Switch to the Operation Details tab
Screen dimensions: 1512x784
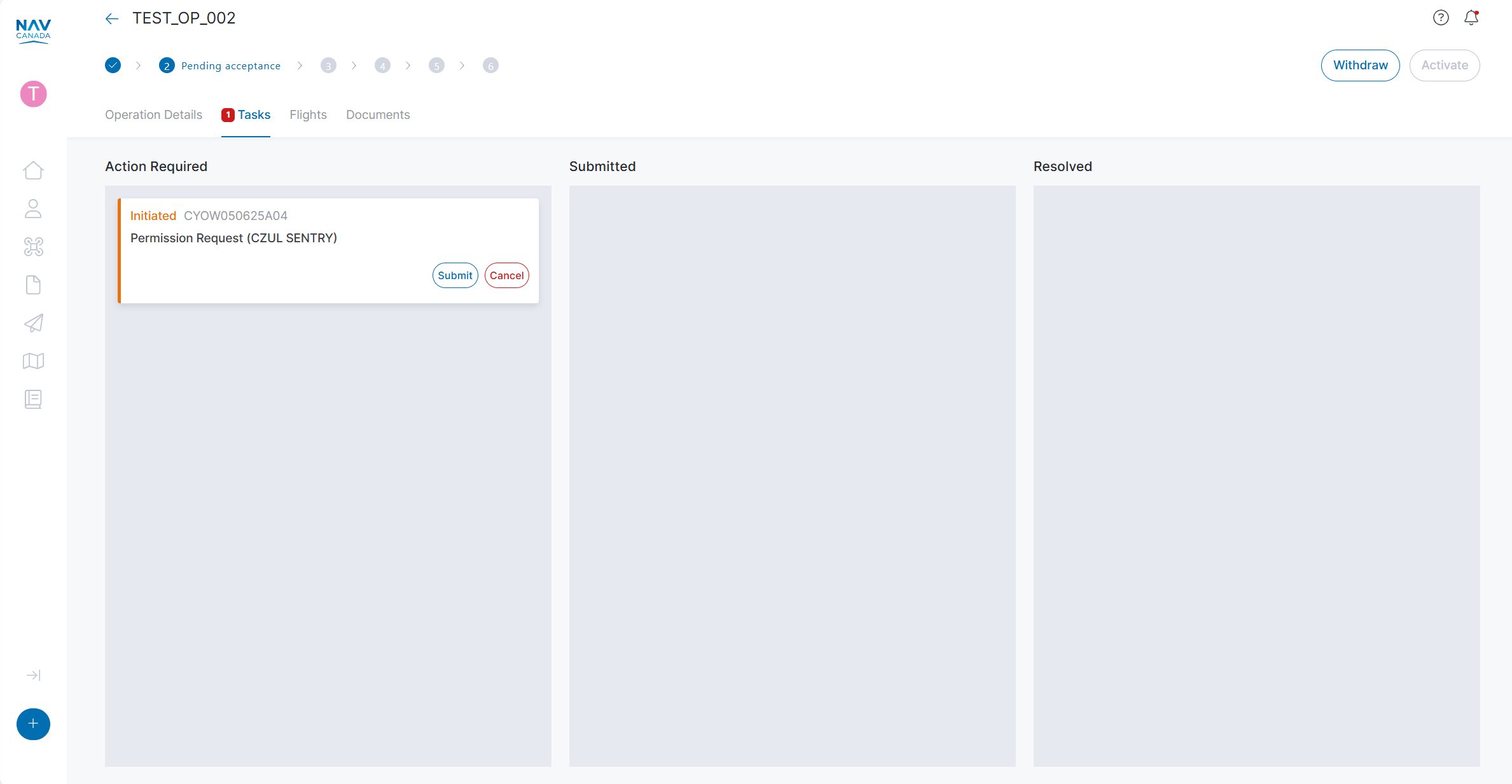click(x=153, y=115)
